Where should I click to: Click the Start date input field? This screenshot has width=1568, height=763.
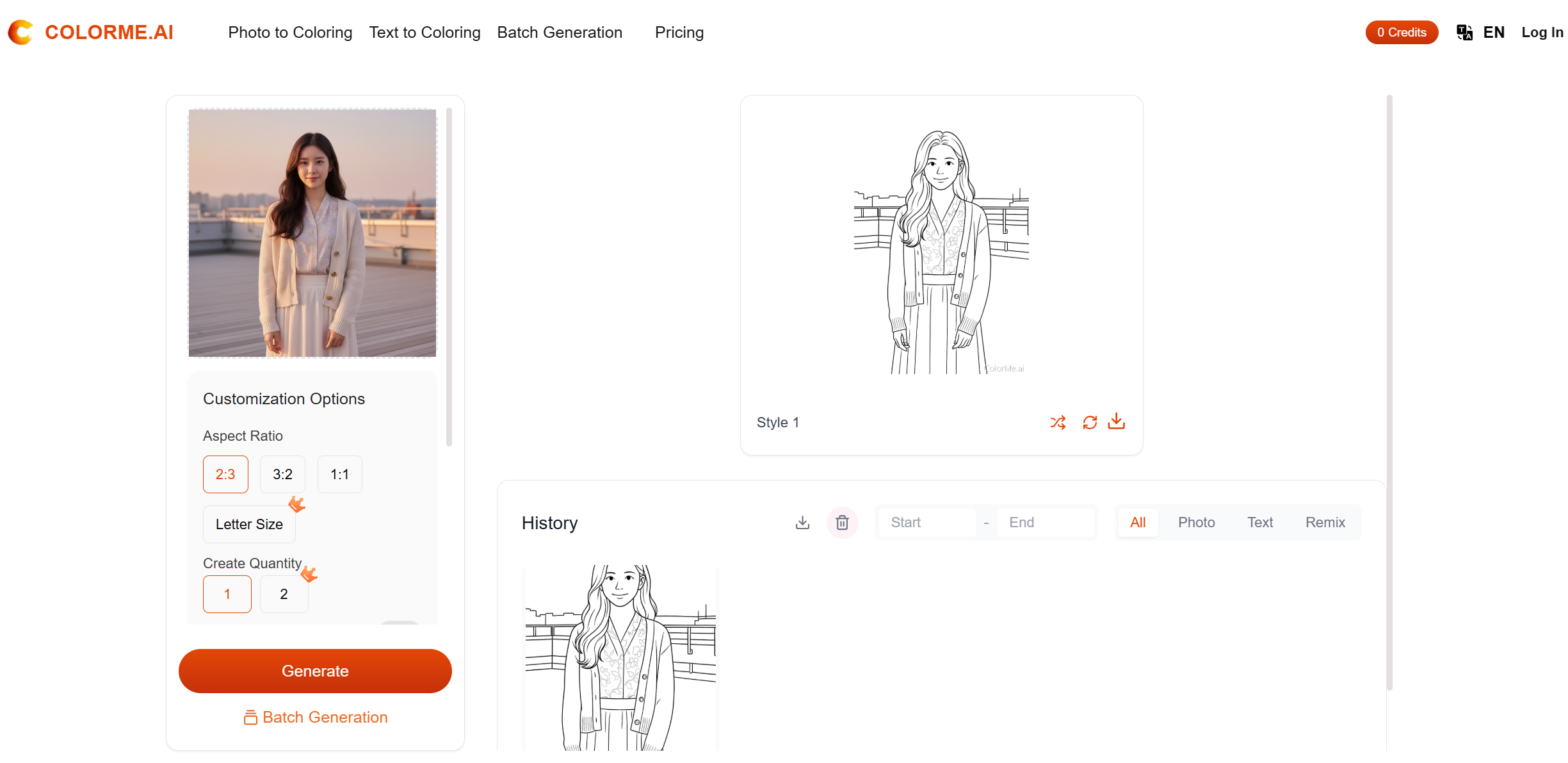tap(927, 522)
